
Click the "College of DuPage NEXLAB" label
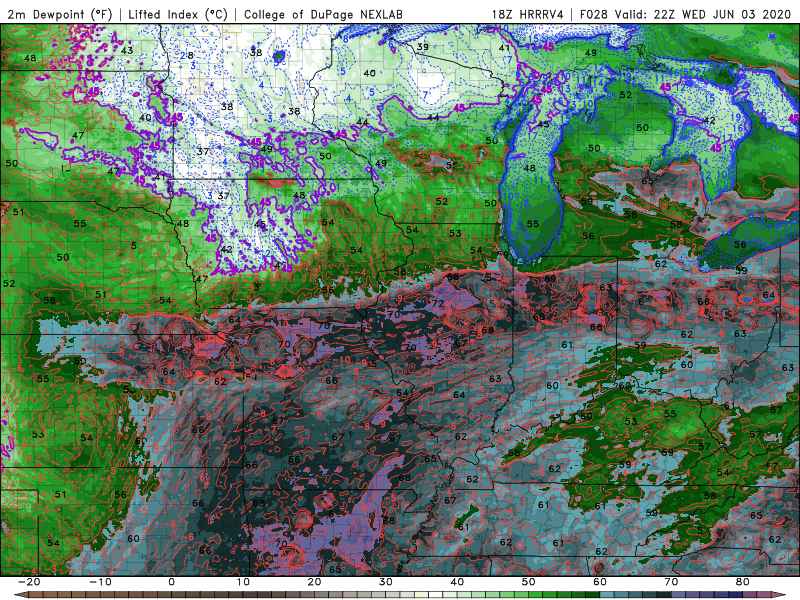tap(323, 14)
